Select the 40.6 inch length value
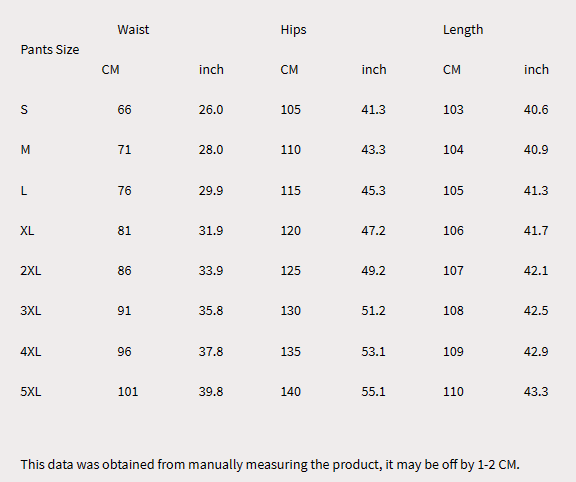The height and width of the screenshot is (482, 576). (x=536, y=109)
